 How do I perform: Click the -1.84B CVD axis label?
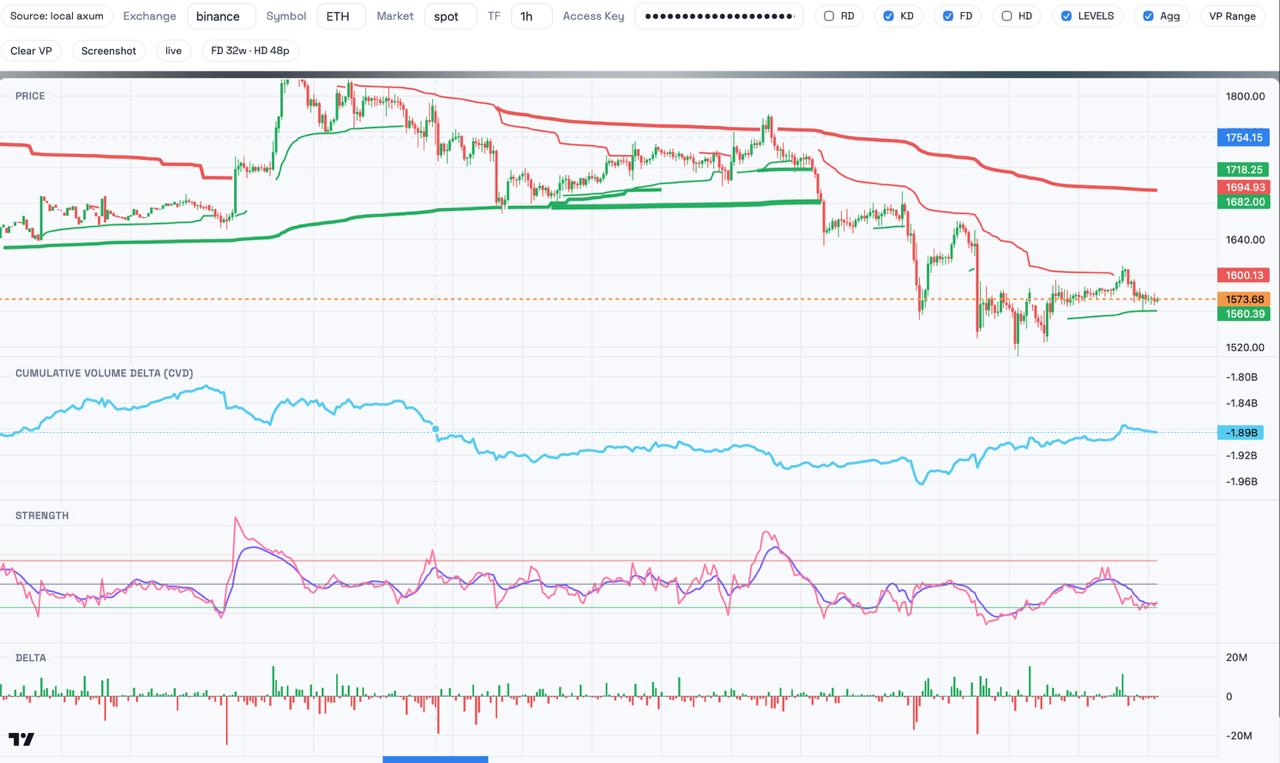click(1241, 403)
